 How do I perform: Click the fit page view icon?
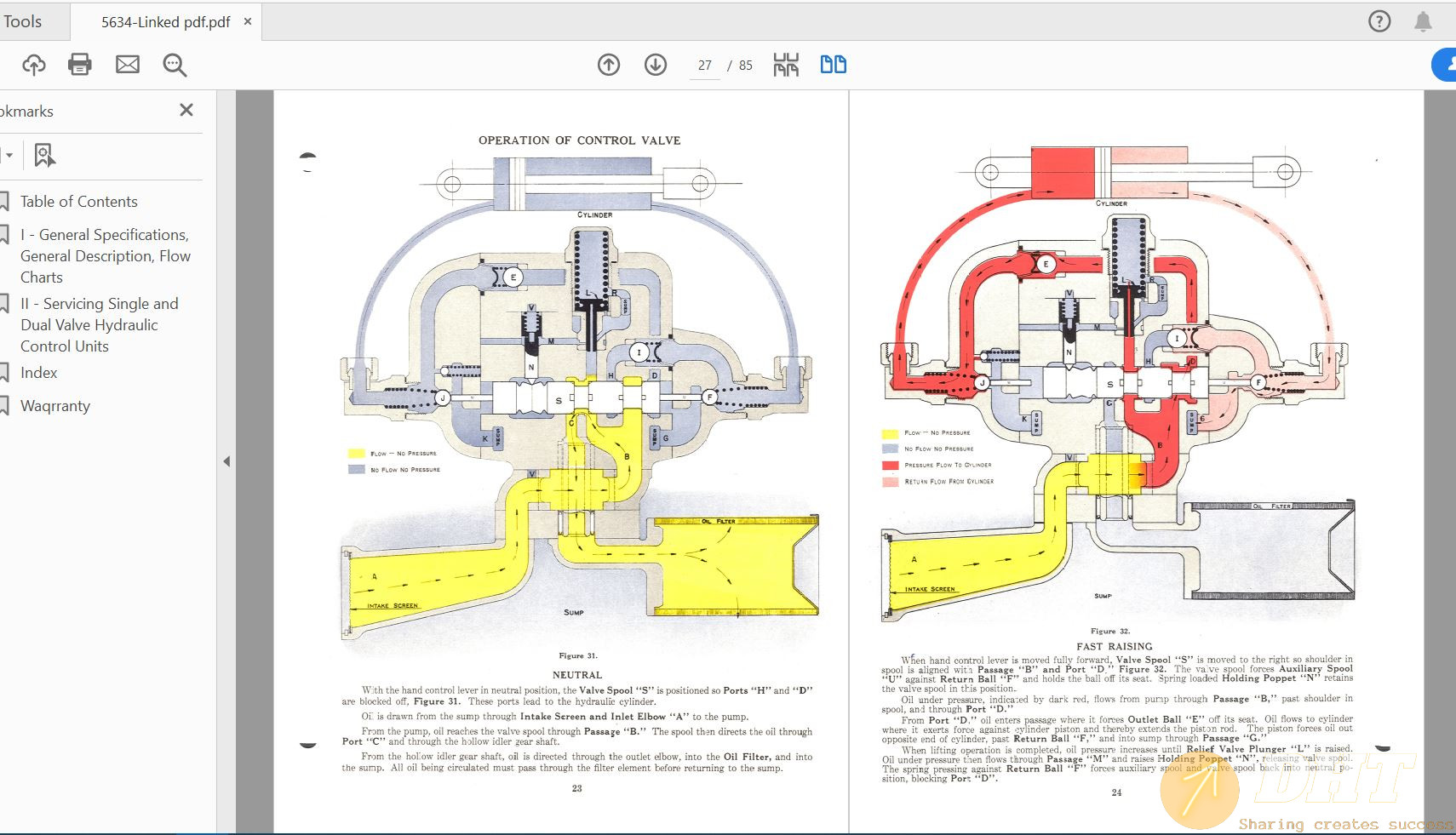[x=786, y=65]
